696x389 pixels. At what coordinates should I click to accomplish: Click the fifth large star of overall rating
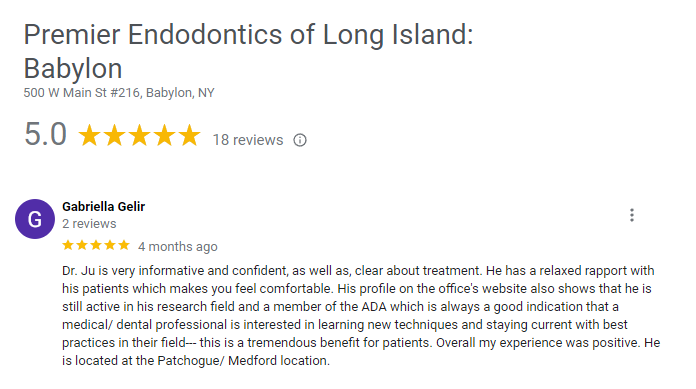190,135
